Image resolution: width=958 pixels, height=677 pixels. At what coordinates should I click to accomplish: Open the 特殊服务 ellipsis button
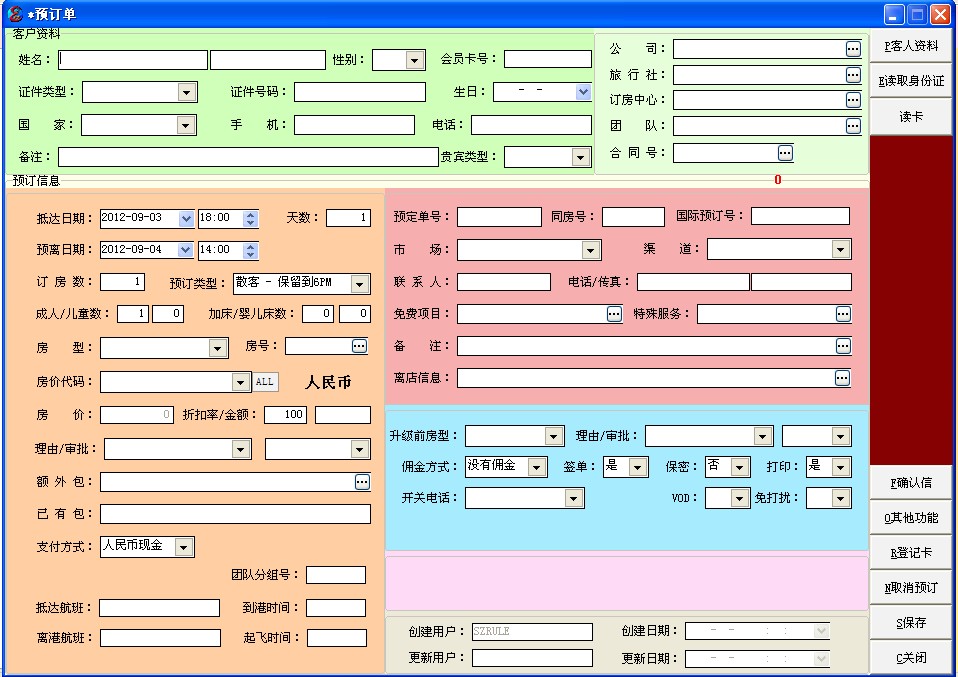(x=843, y=314)
